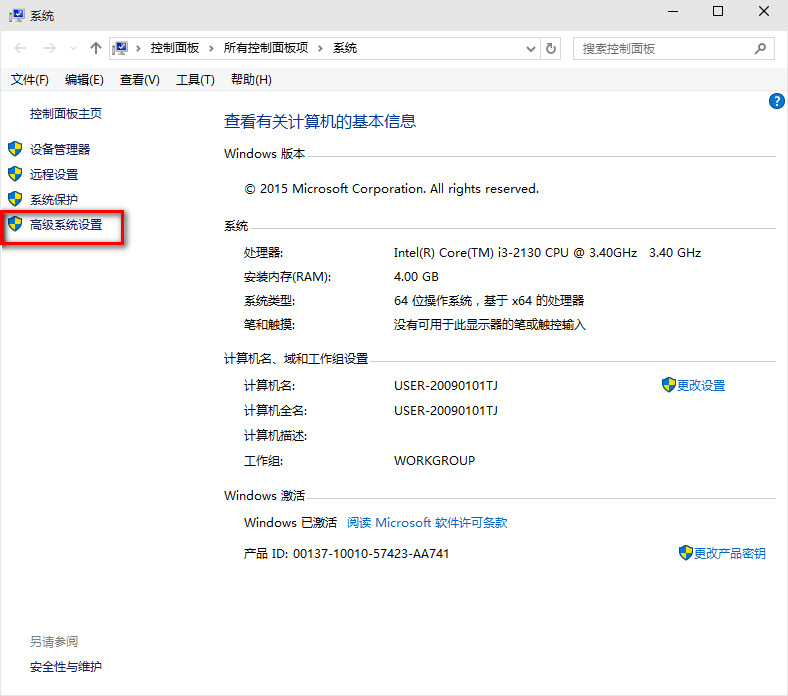The width and height of the screenshot is (788, 696).
Task: Open 系统保护 link
Action: [x=54, y=200]
